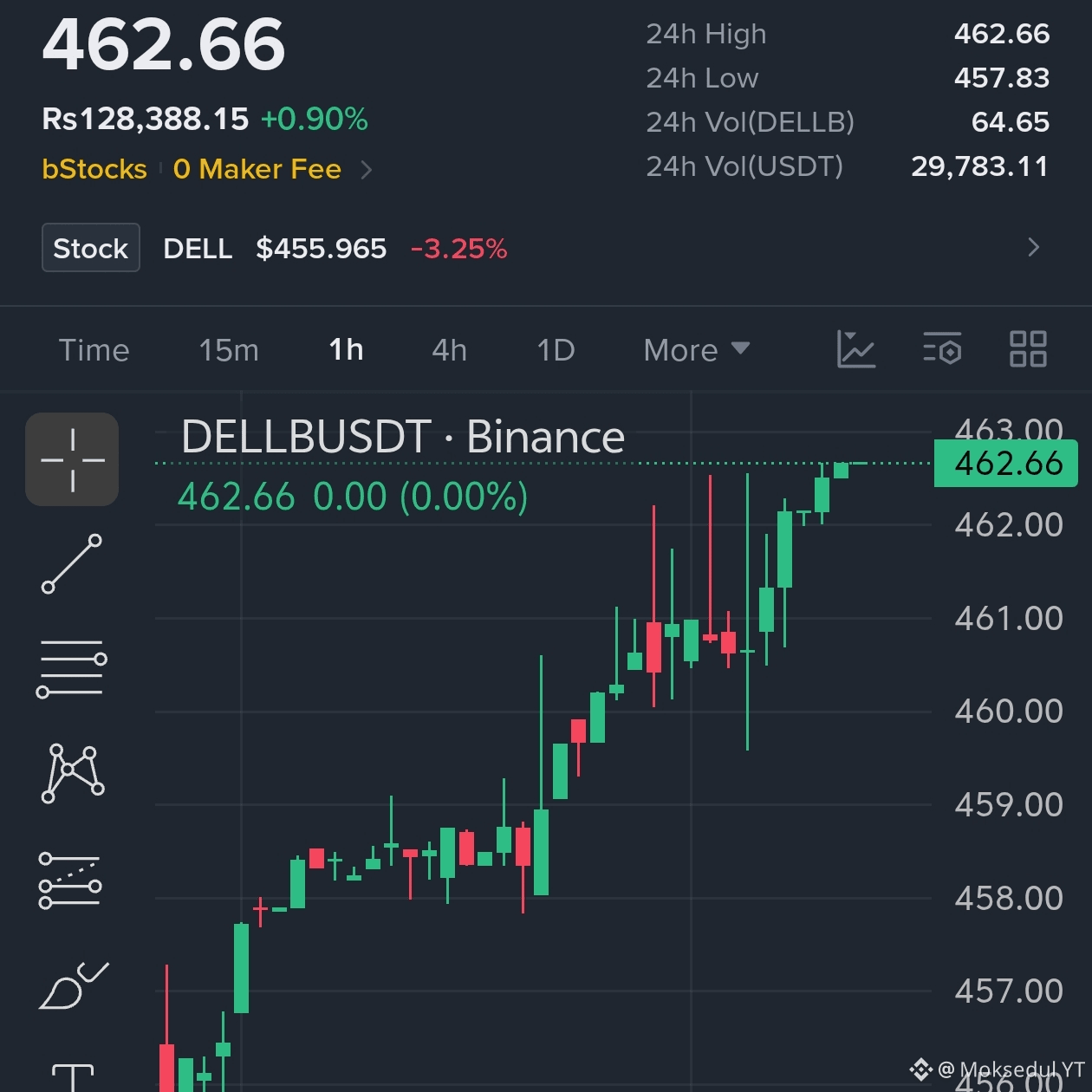1092x1092 pixels.
Task: Pick the brush drawing tool
Action: click(74, 986)
